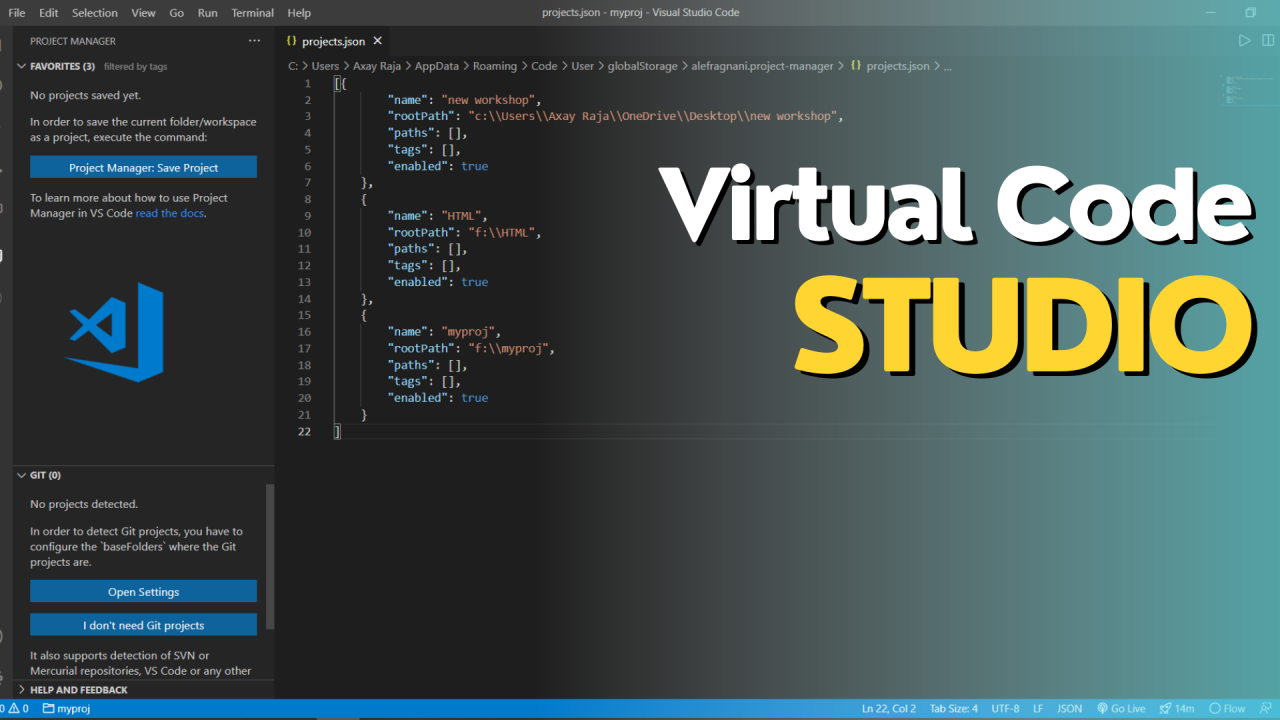
Task: Click the Split Editor icon
Action: click(x=1266, y=41)
